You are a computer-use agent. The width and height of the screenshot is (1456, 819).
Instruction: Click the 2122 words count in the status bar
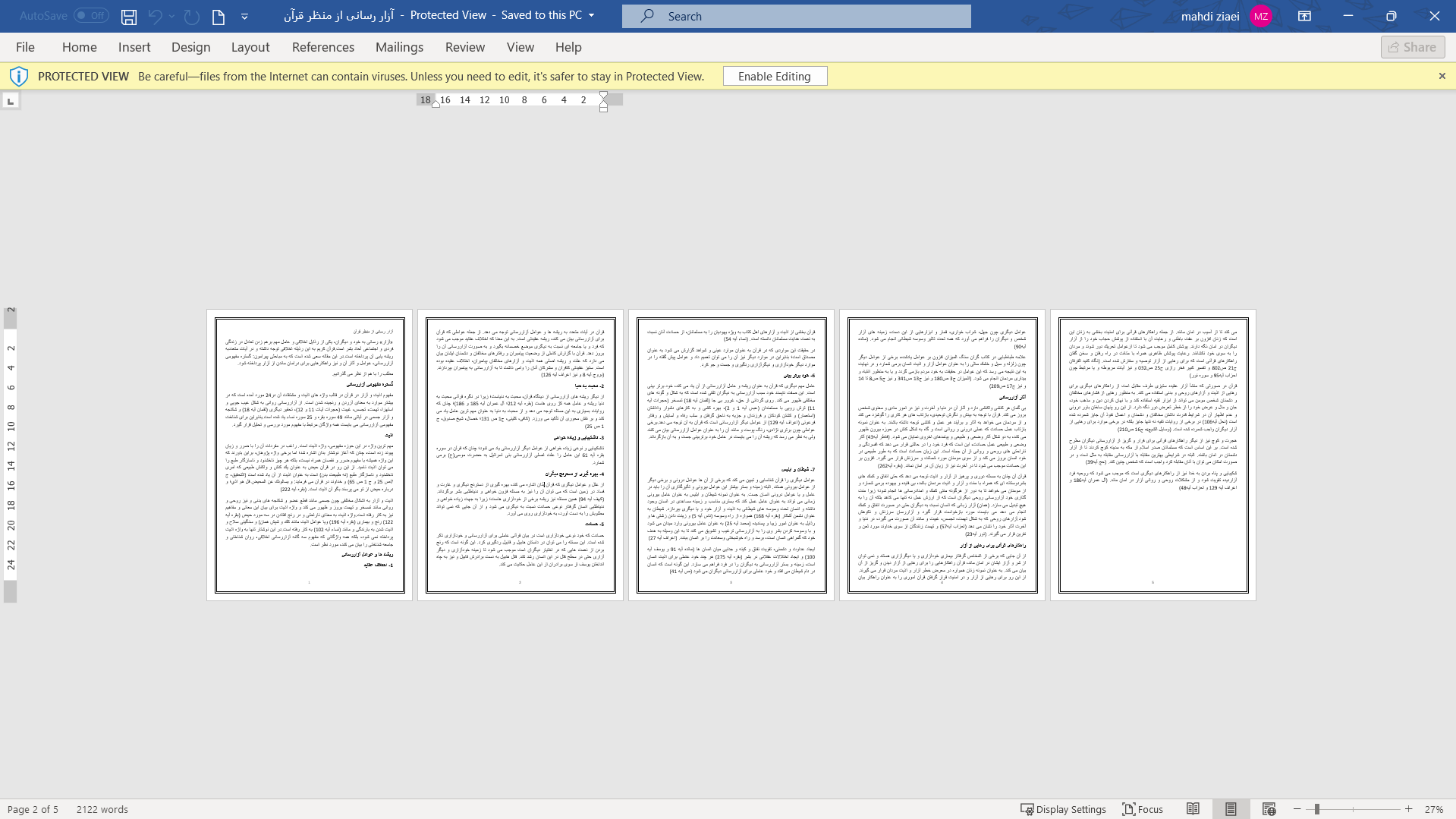[x=102, y=809]
